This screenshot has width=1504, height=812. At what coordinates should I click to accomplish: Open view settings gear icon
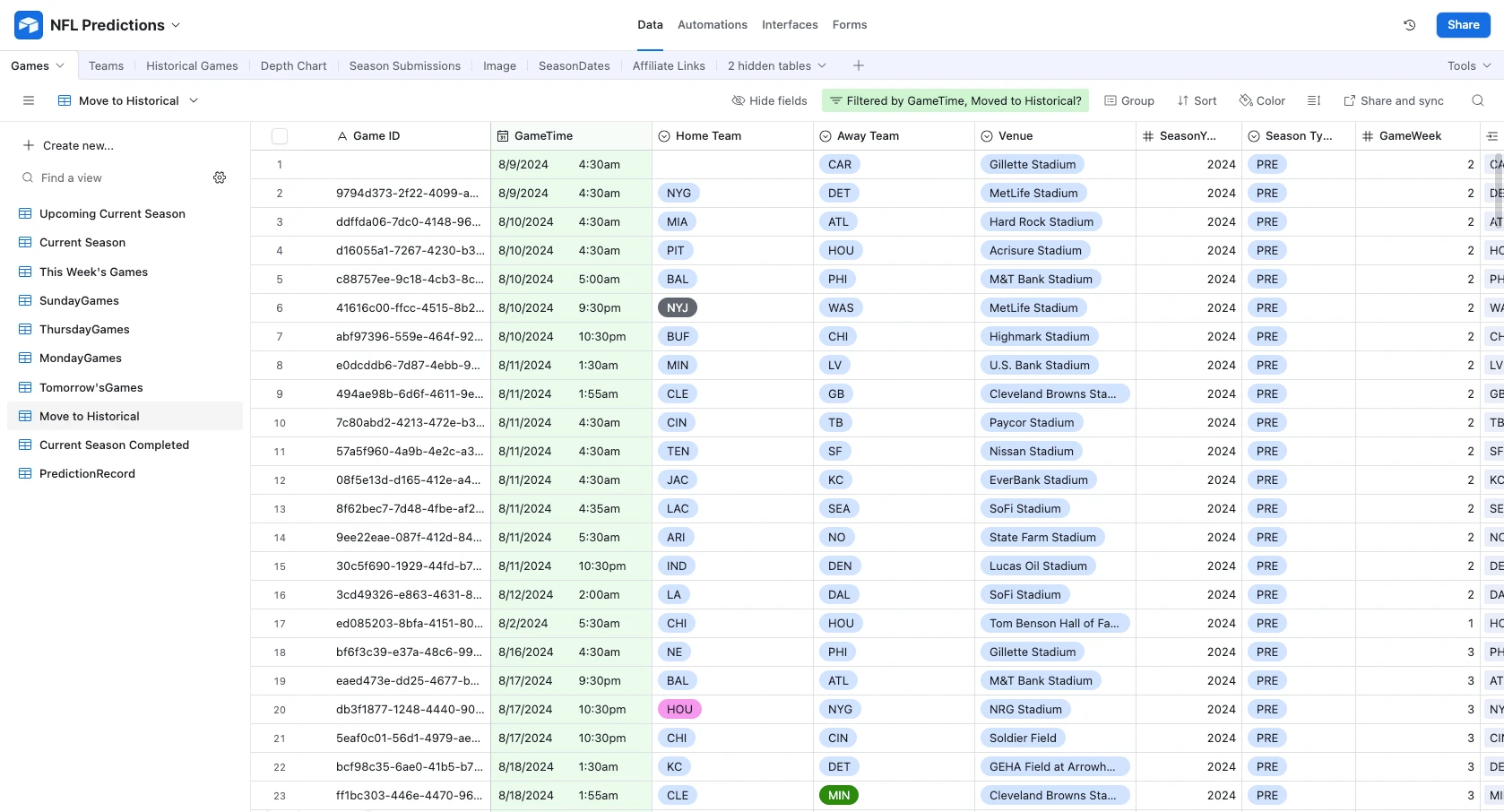coord(220,177)
